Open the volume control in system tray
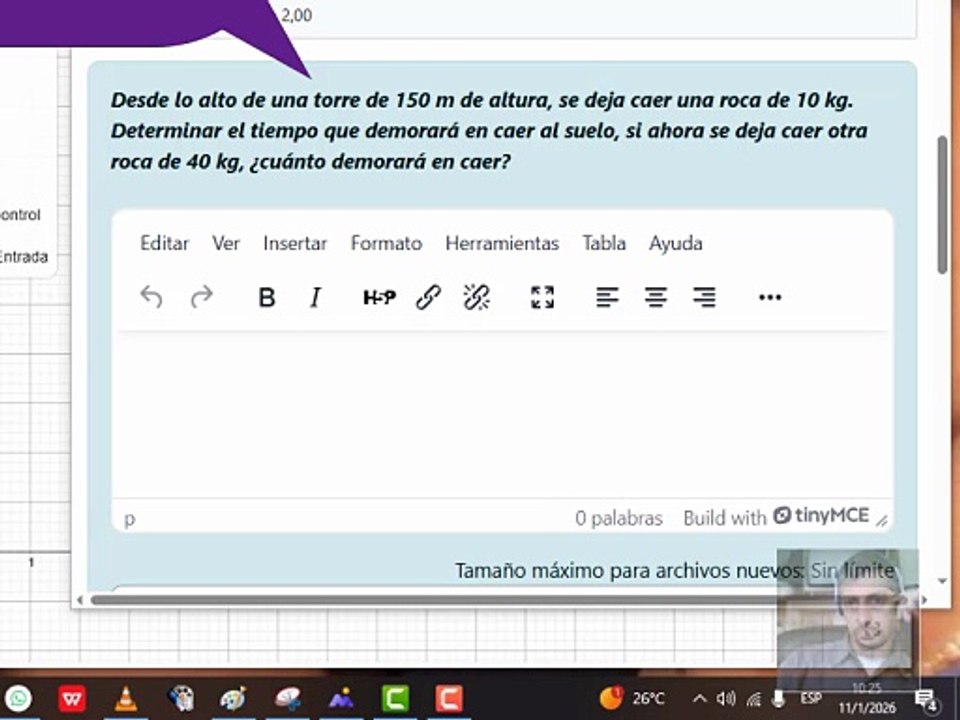This screenshot has width=960, height=720. click(726, 698)
